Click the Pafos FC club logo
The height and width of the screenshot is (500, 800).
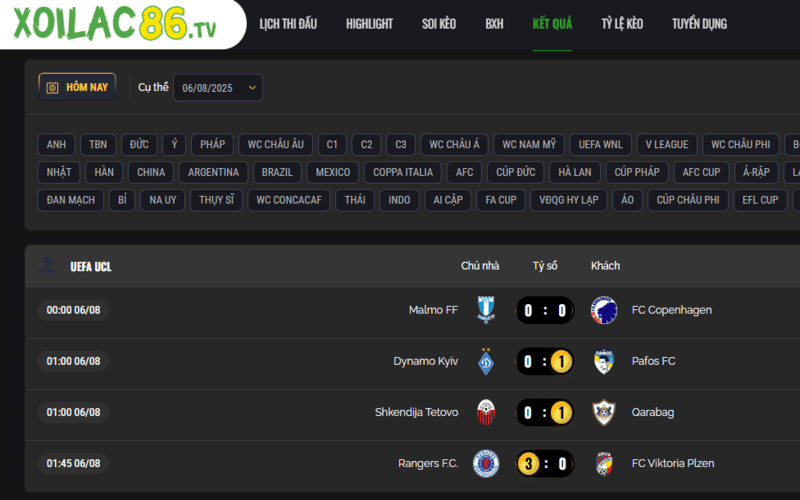click(604, 361)
